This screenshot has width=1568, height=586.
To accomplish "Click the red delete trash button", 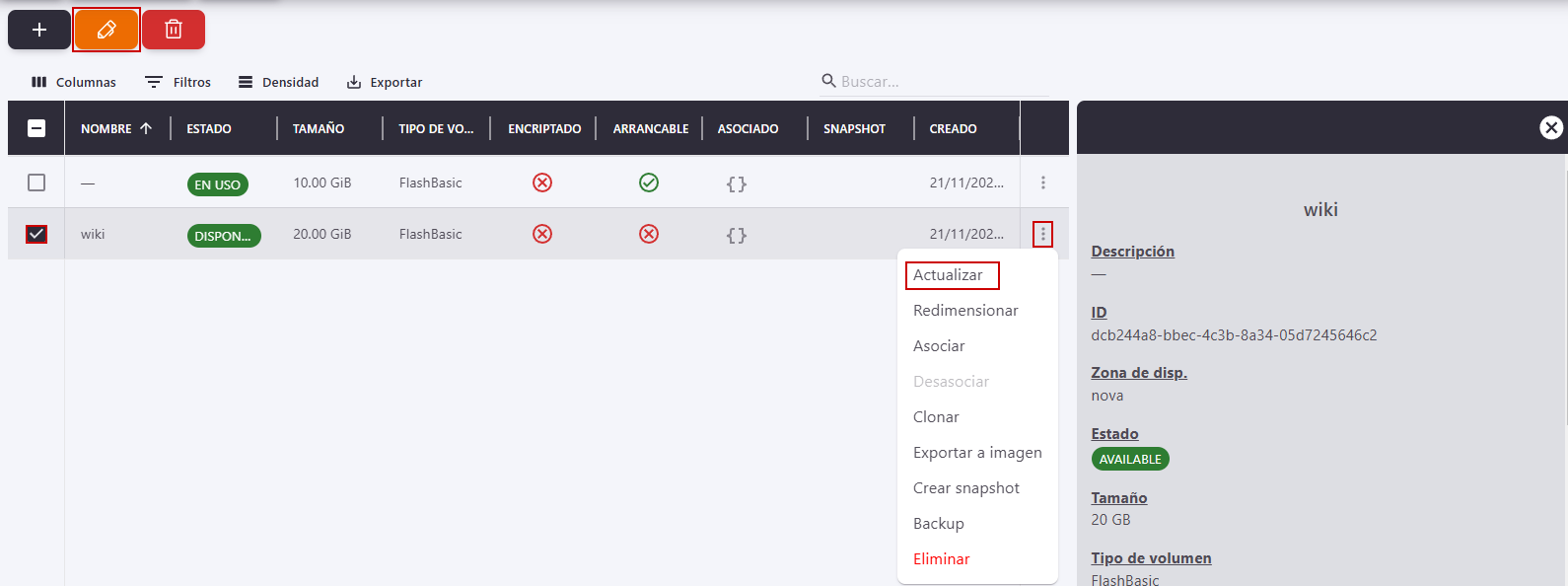I will (174, 30).
